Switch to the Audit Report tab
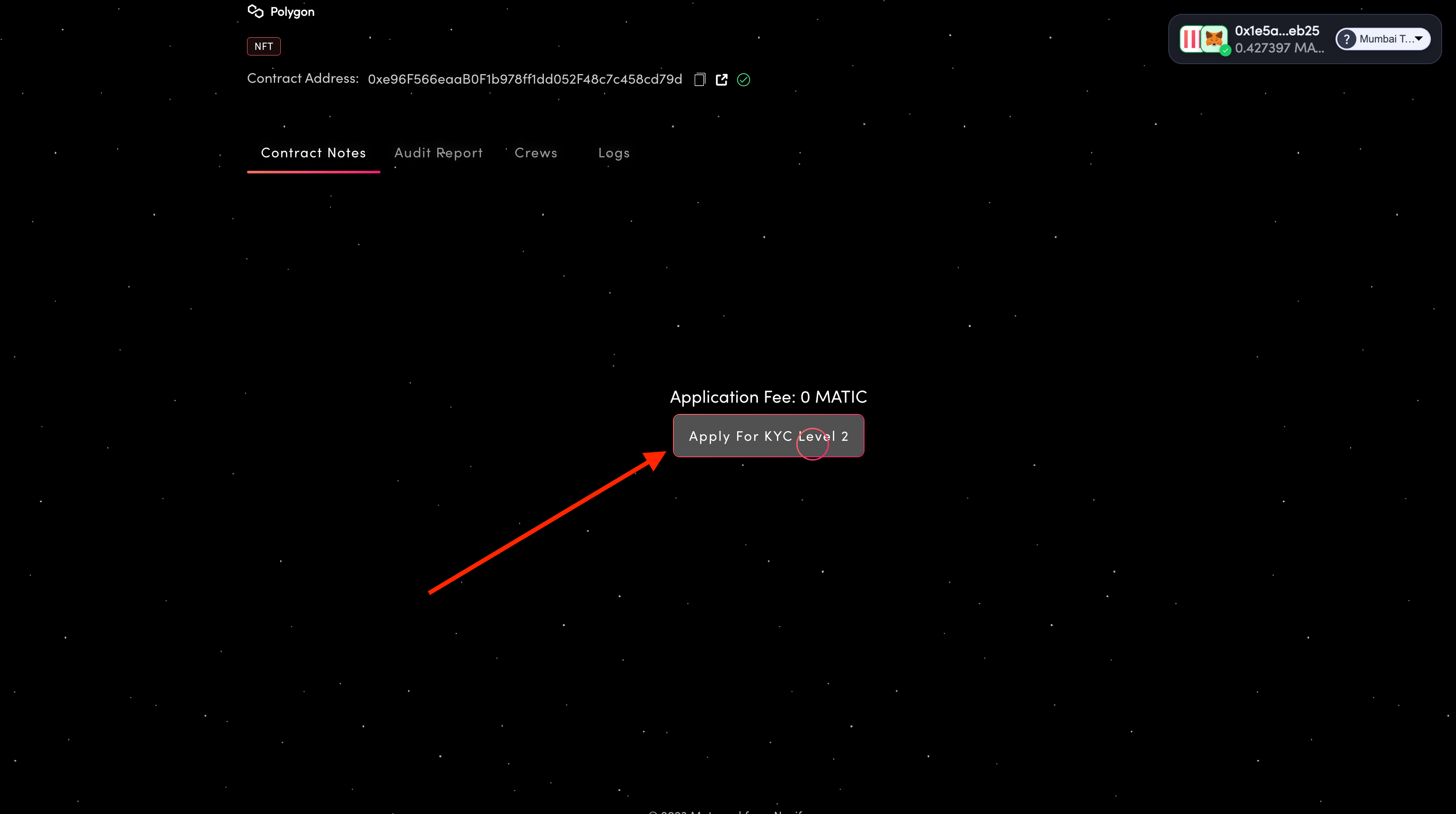Screen dimensions: 1456x814 pyautogui.click(x=438, y=153)
